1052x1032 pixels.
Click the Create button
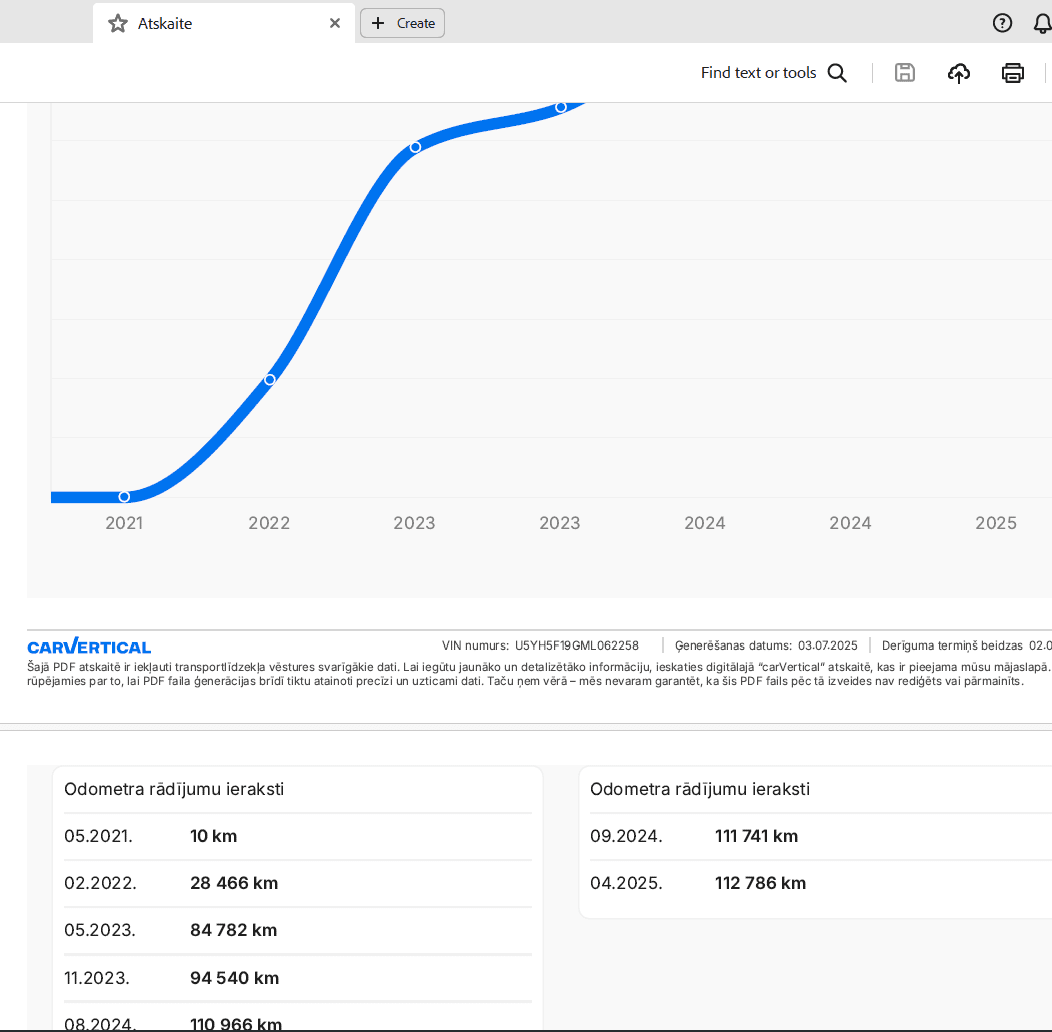point(403,23)
